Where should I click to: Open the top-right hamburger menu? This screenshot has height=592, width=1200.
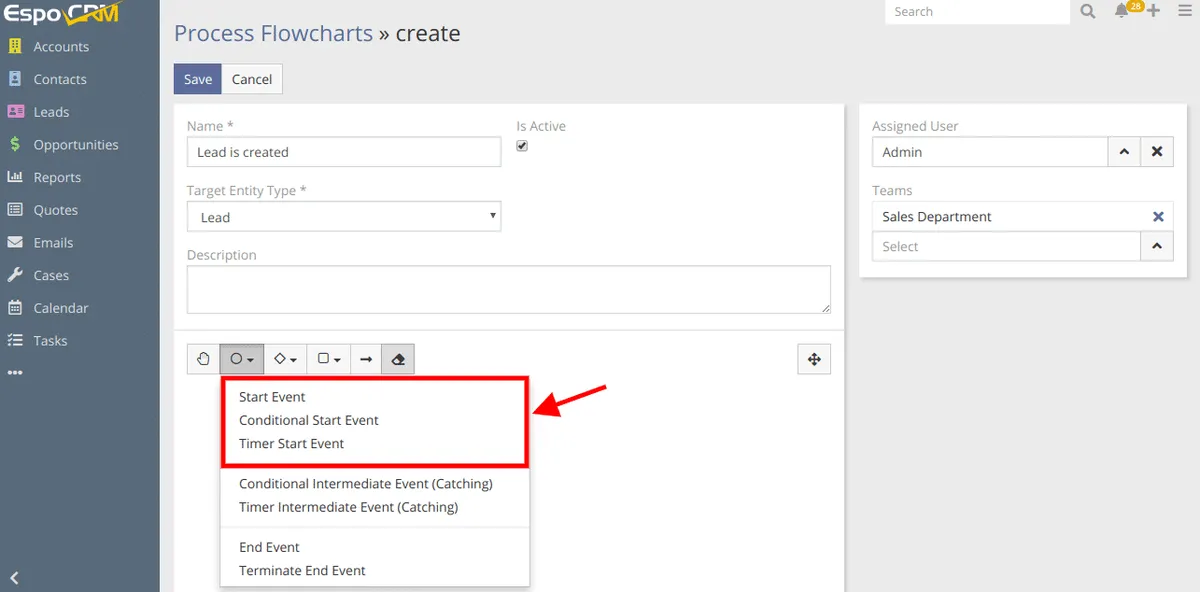pyautogui.click(x=1184, y=12)
